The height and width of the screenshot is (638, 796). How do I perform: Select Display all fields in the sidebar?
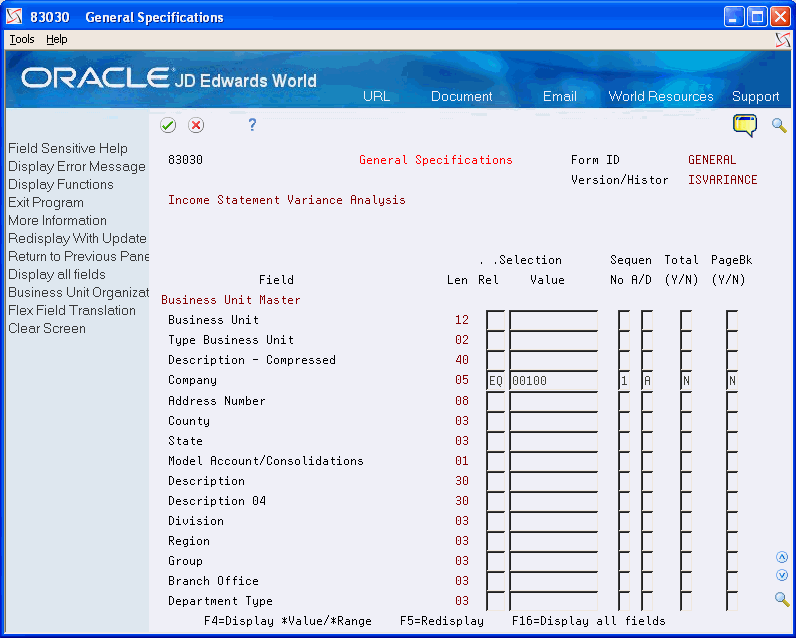pos(57,275)
